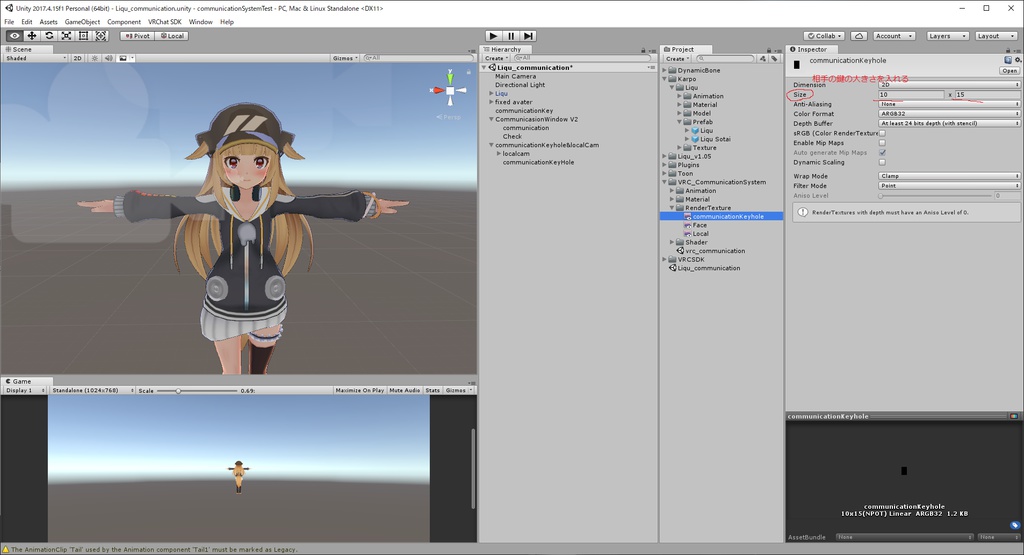Open the Component menu
Screen dimensions: 1024x555
(124, 22)
